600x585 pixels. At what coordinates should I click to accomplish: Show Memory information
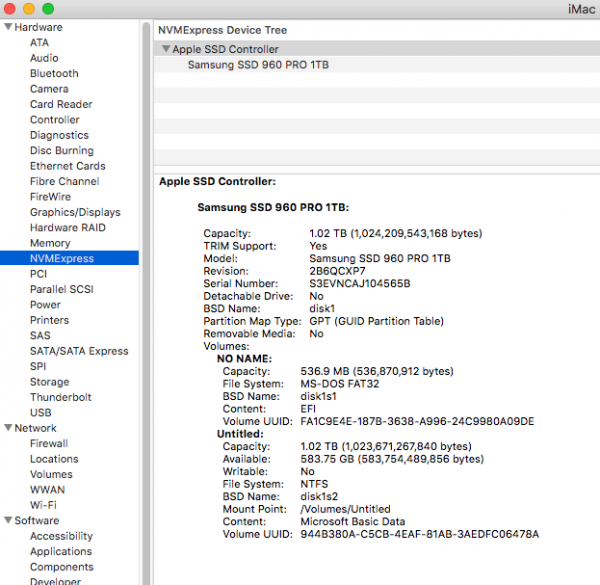[50, 243]
